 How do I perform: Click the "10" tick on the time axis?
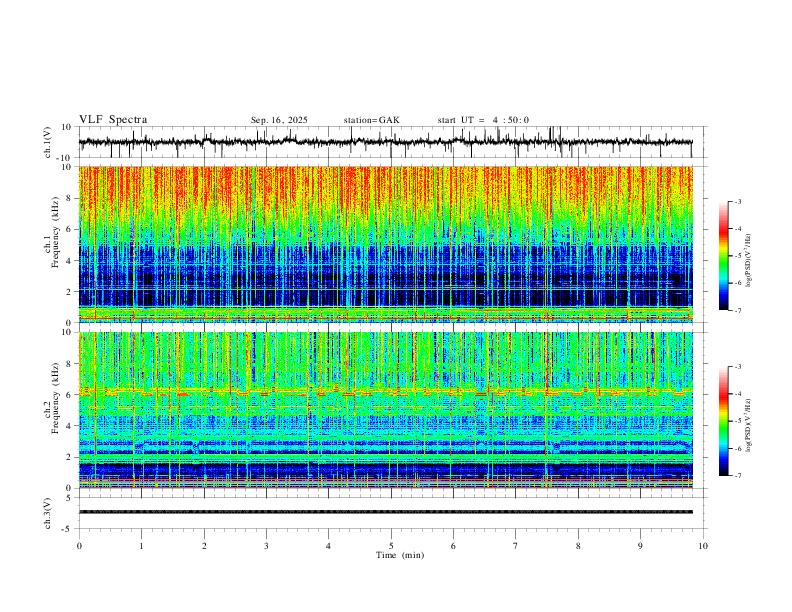703,546
